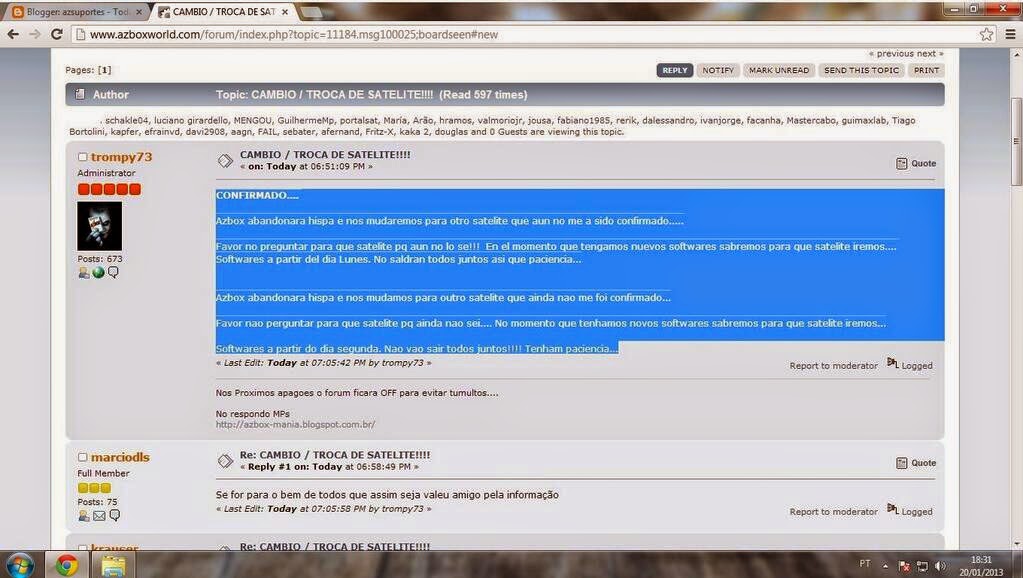The height and width of the screenshot is (578, 1023).
Task: Open a new browser tab
Action: (x=312, y=12)
